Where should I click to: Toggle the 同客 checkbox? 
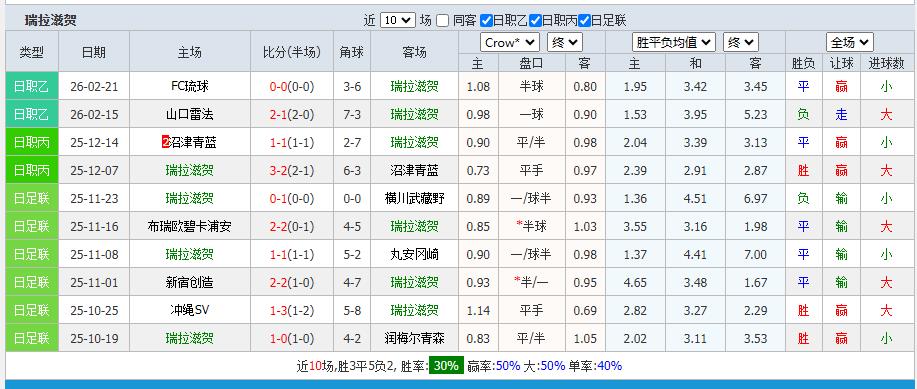[443, 20]
